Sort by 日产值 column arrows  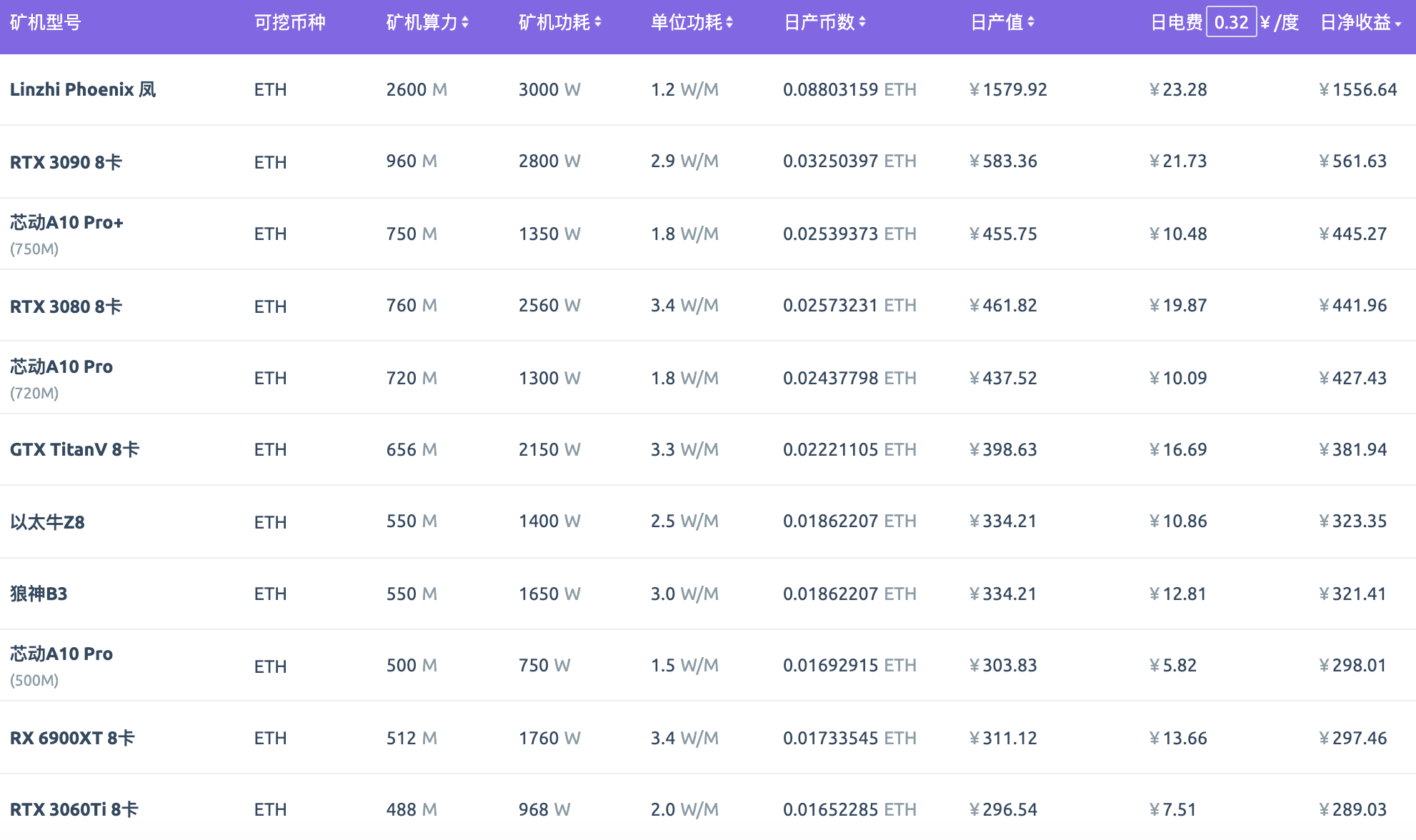click(x=1031, y=23)
